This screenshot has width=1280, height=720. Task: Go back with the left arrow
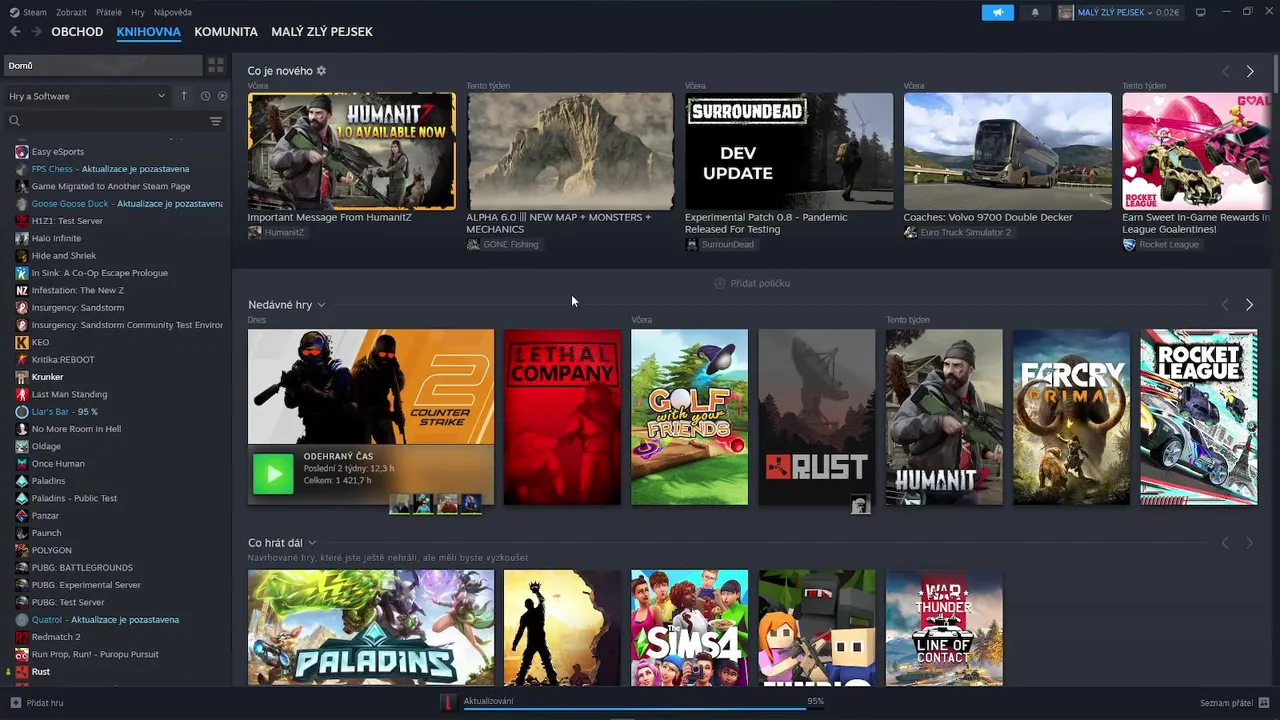[15, 32]
